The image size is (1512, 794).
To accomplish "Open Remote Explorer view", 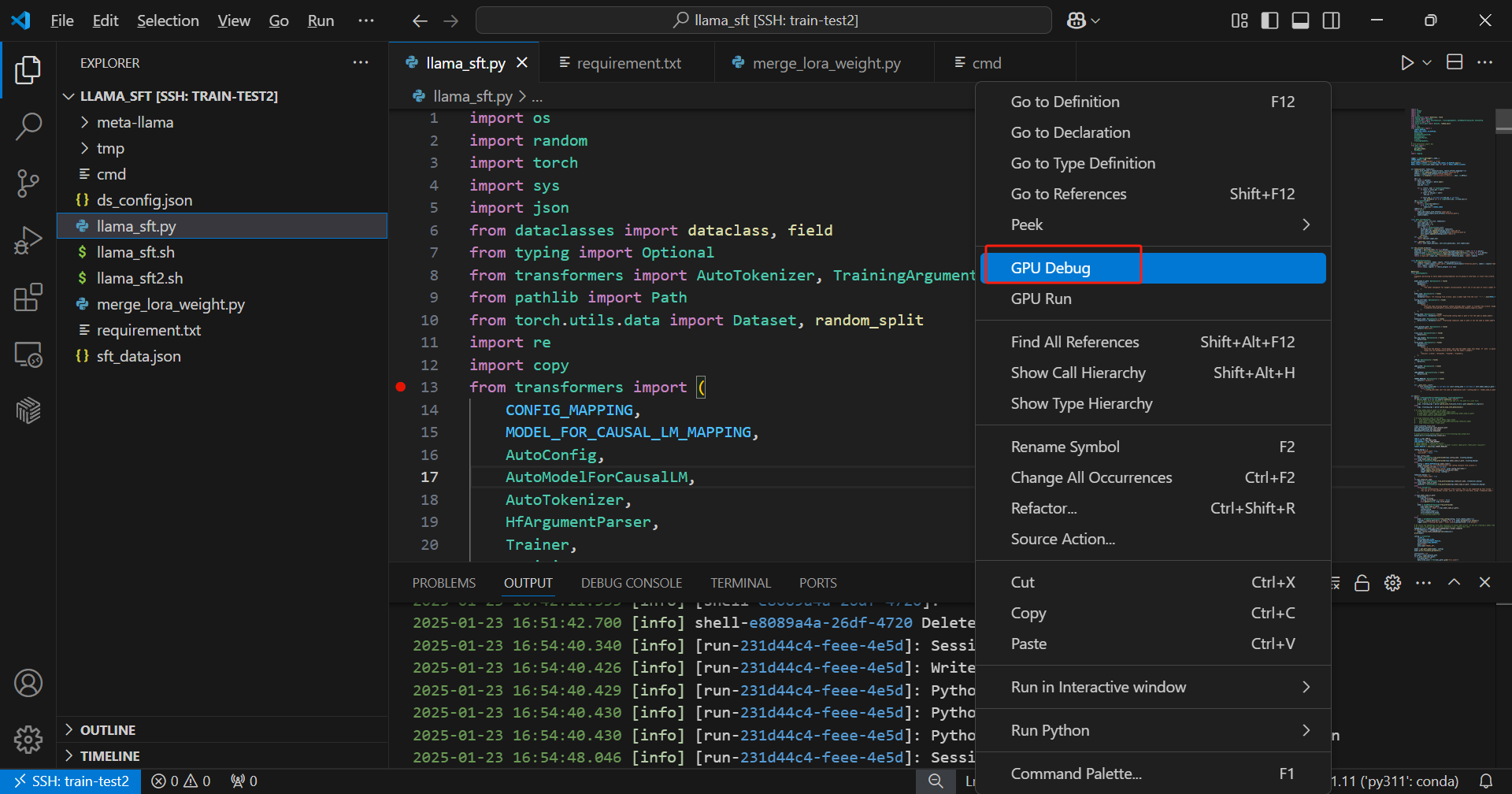I will tap(28, 354).
